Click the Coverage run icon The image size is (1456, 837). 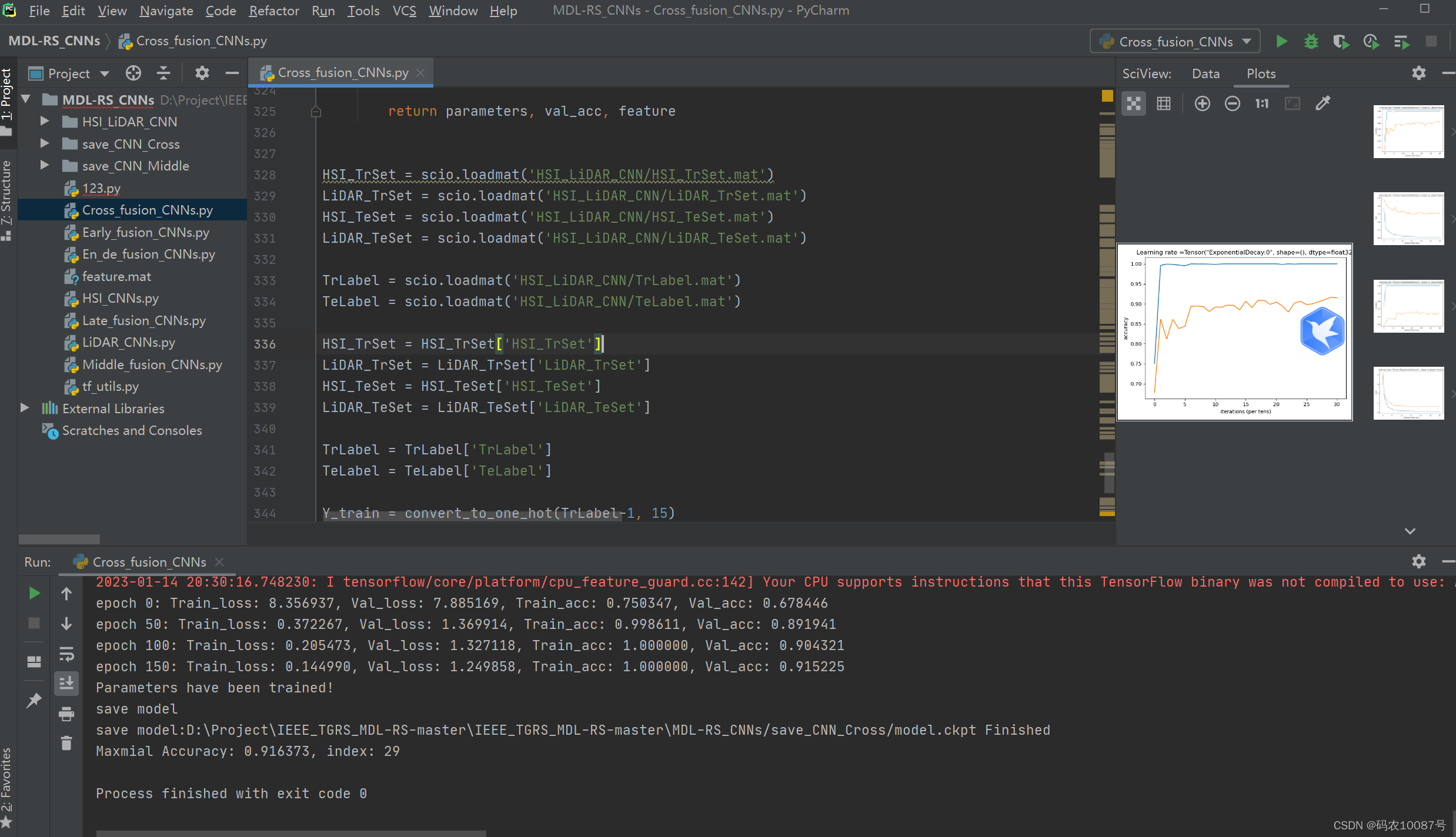pos(1340,42)
